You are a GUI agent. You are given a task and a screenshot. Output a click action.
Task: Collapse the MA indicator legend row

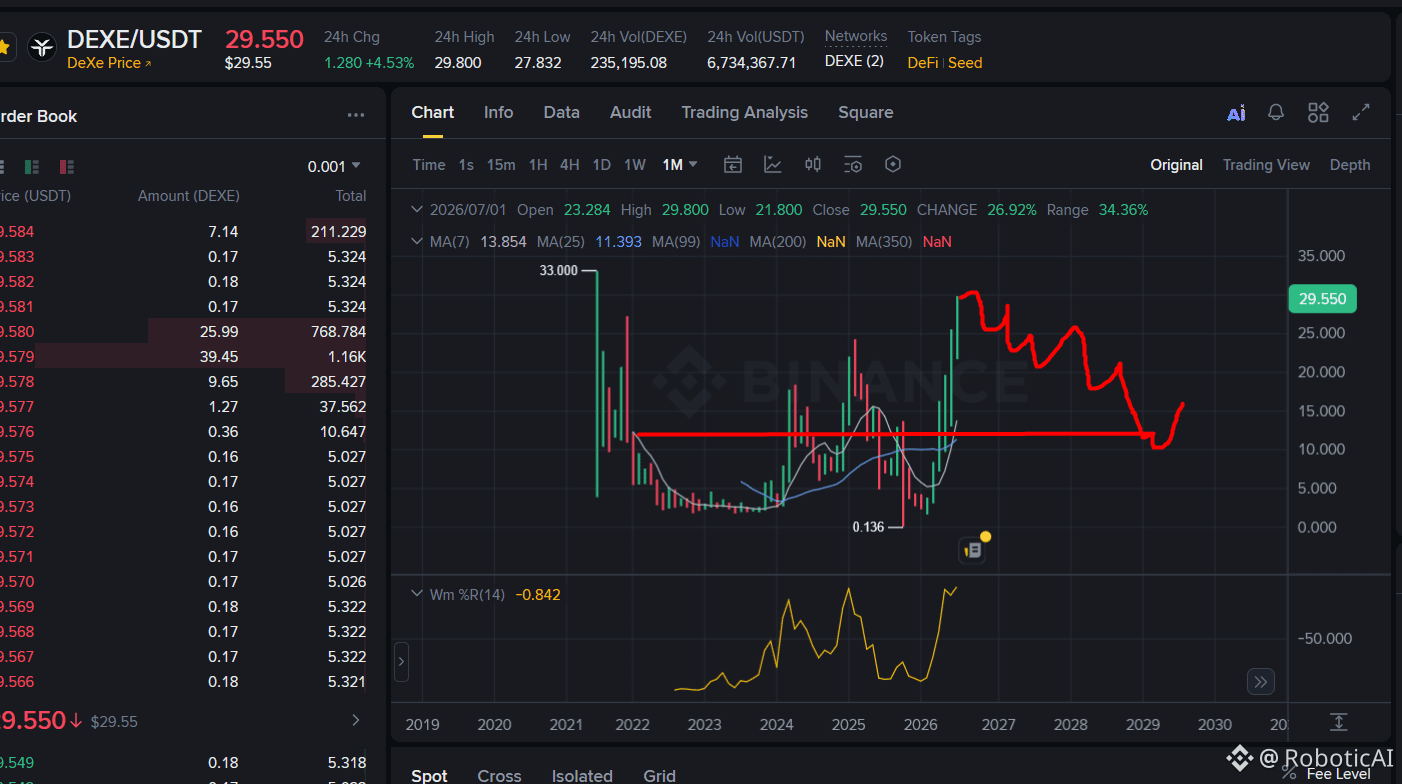coord(417,242)
